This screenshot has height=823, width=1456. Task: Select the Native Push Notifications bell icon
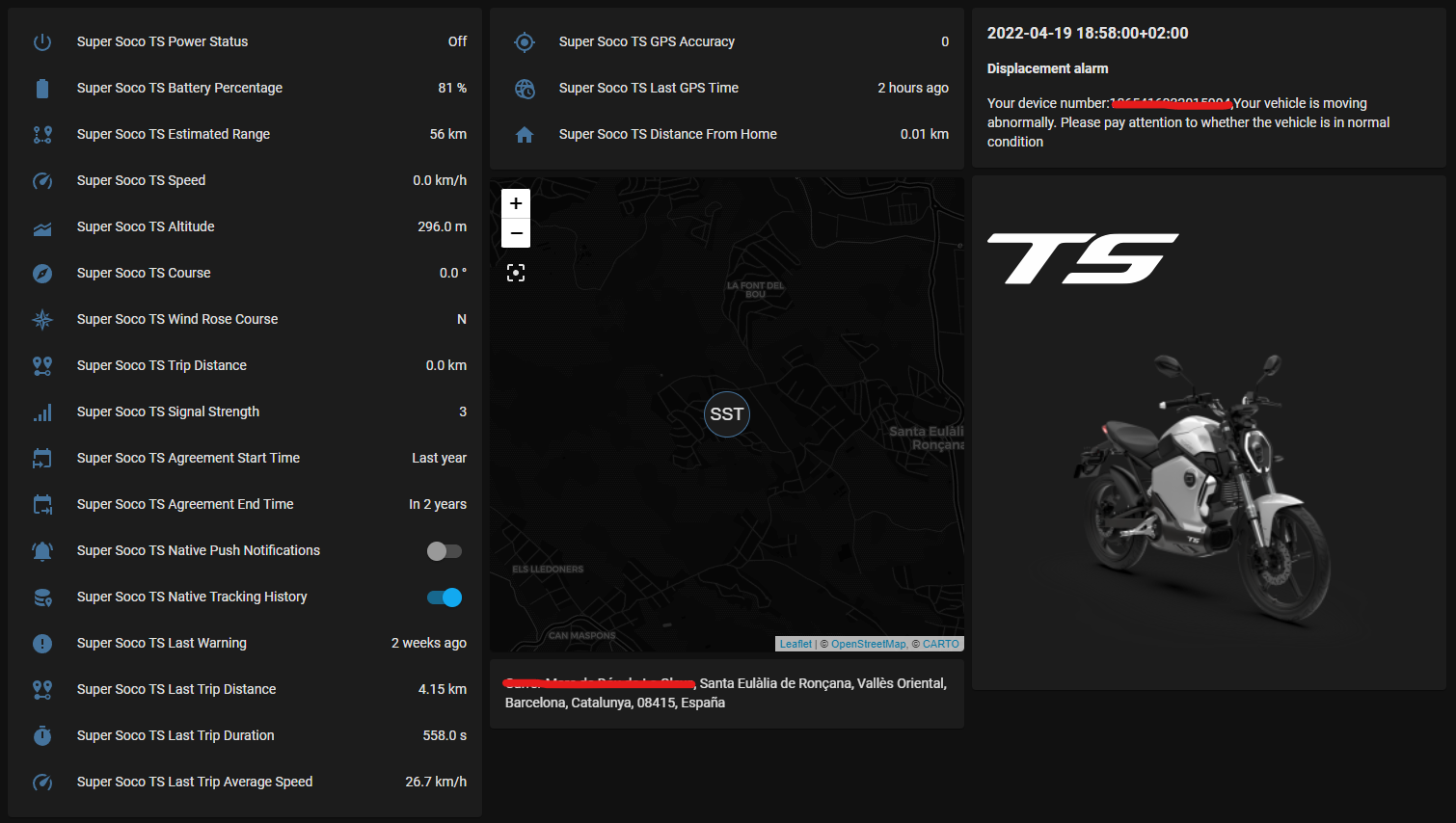(x=42, y=550)
